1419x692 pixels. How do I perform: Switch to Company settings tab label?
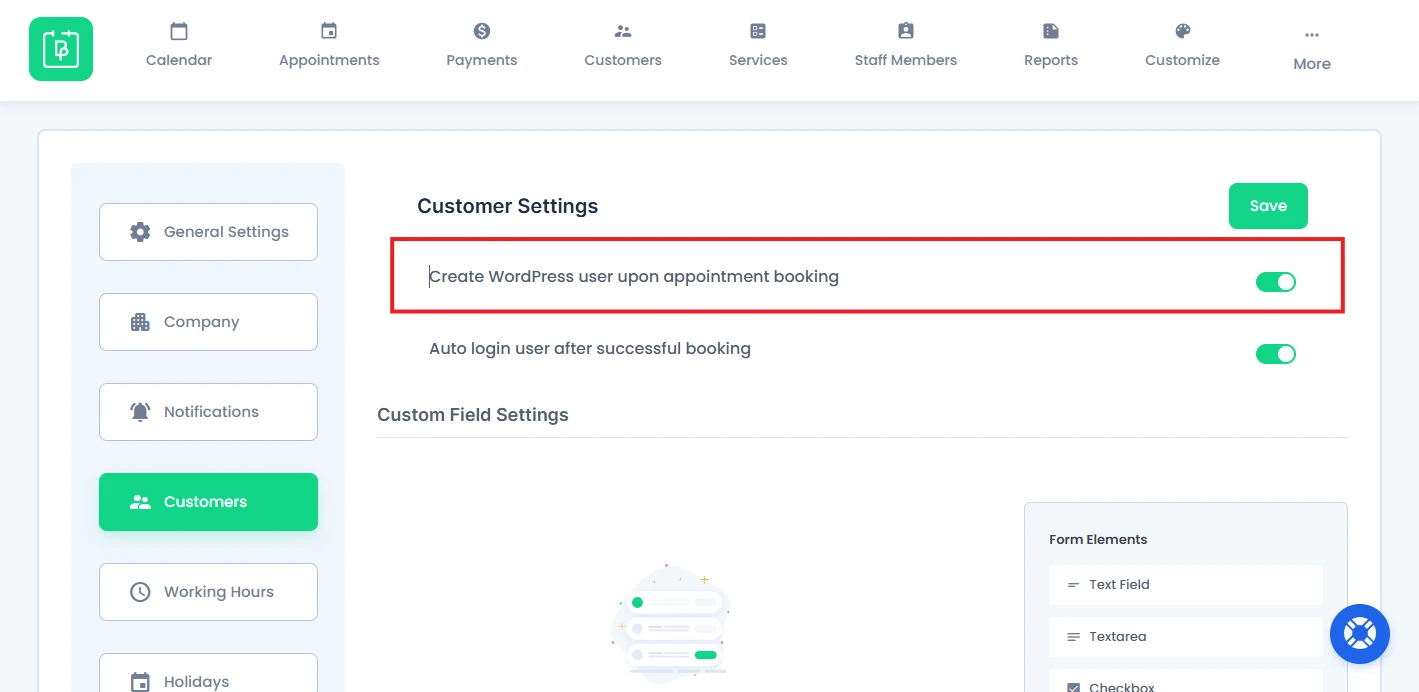(x=202, y=322)
